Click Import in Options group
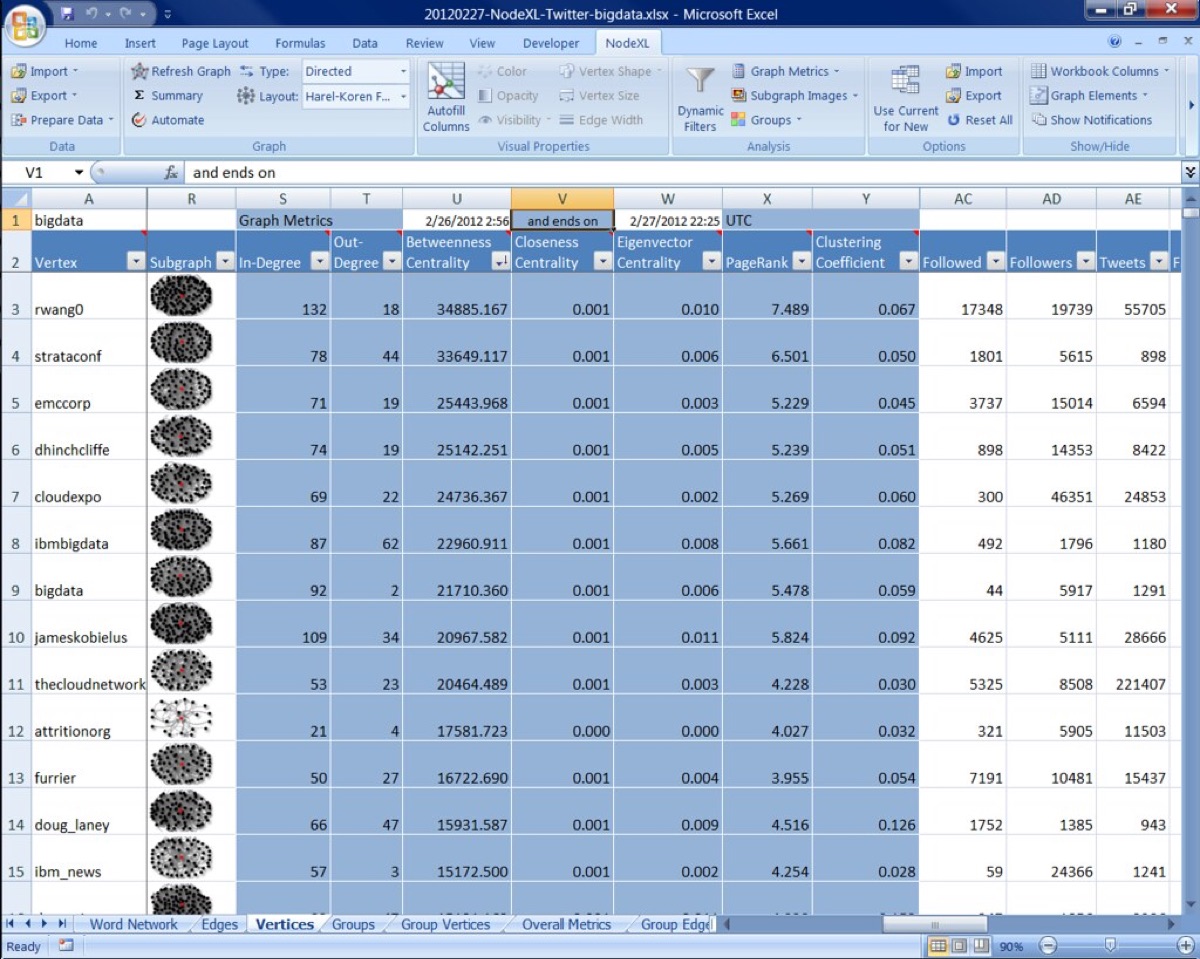The image size is (1200, 959). click(x=974, y=71)
